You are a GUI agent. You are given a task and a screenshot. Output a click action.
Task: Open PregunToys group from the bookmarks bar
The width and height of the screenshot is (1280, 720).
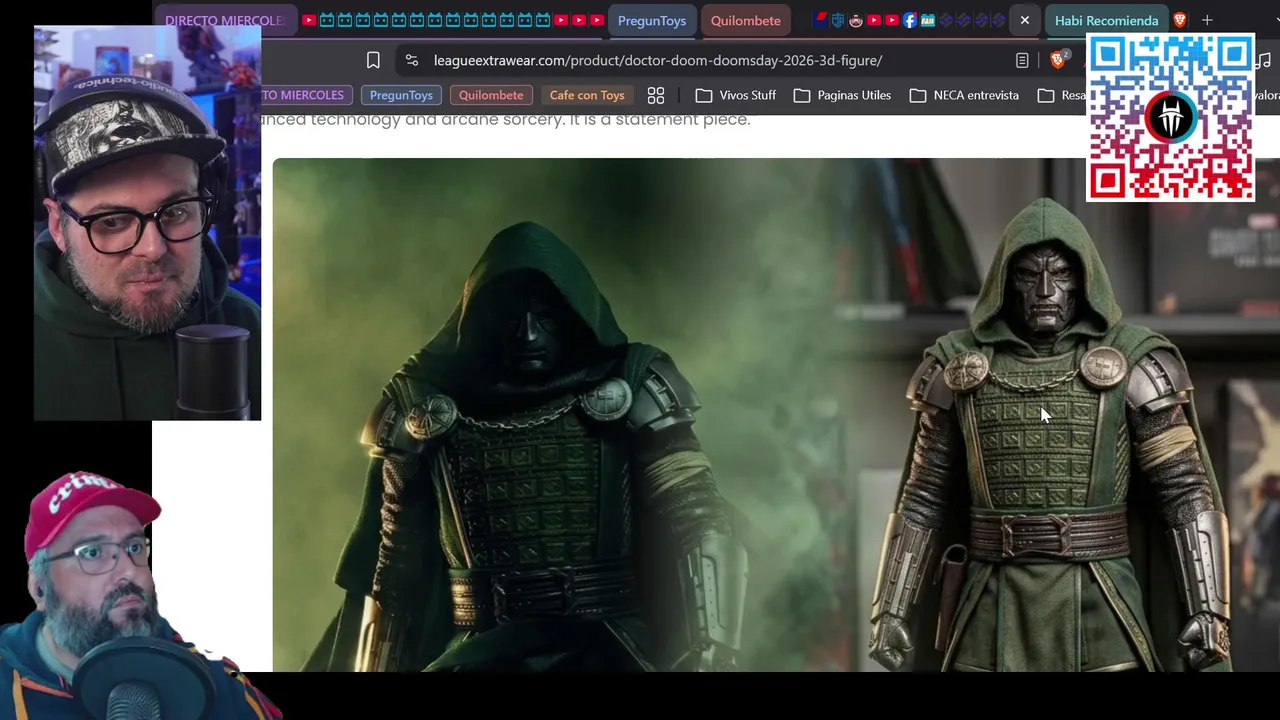point(401,95)
